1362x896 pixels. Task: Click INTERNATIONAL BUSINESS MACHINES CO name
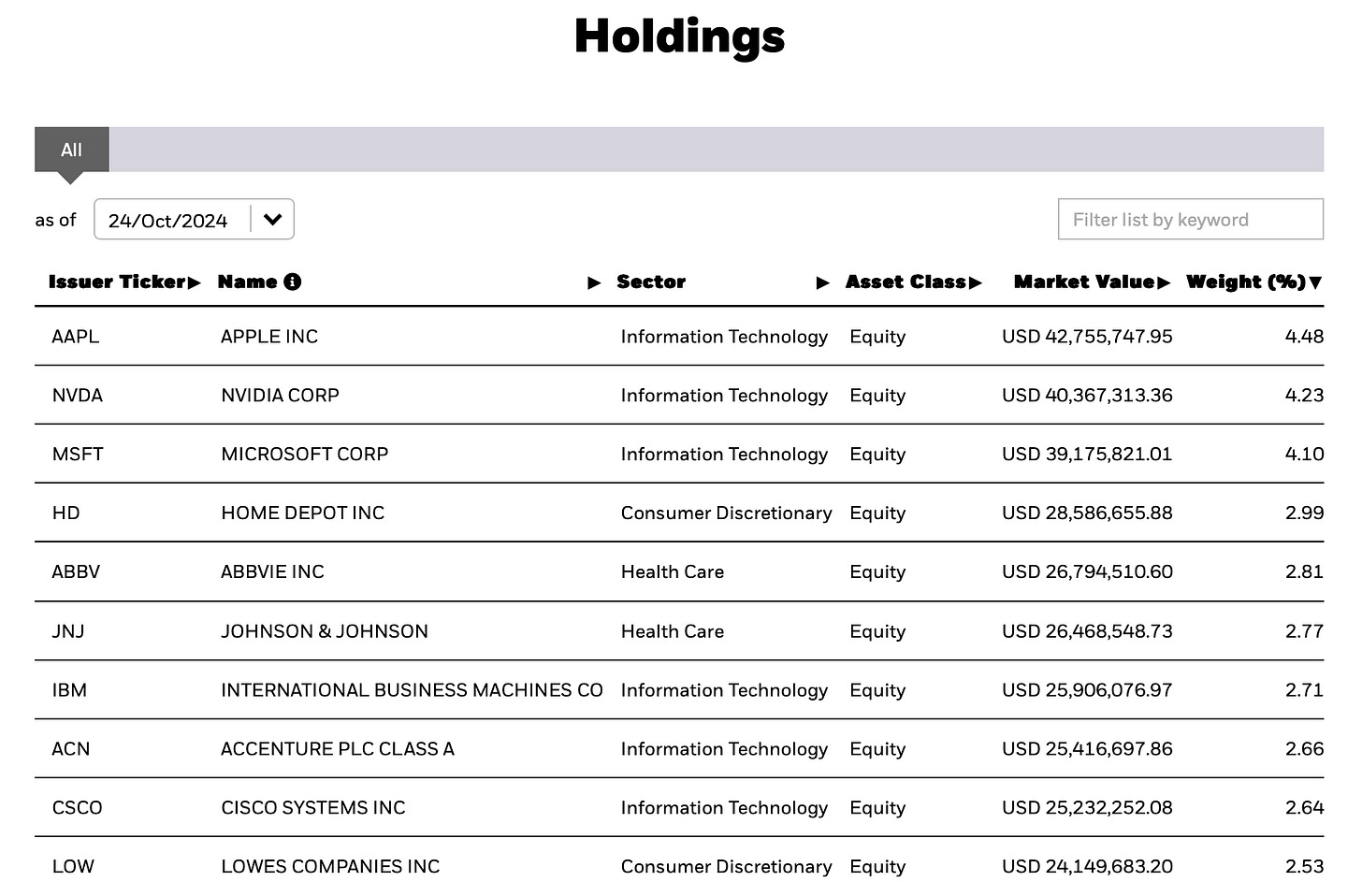point(412,690)
